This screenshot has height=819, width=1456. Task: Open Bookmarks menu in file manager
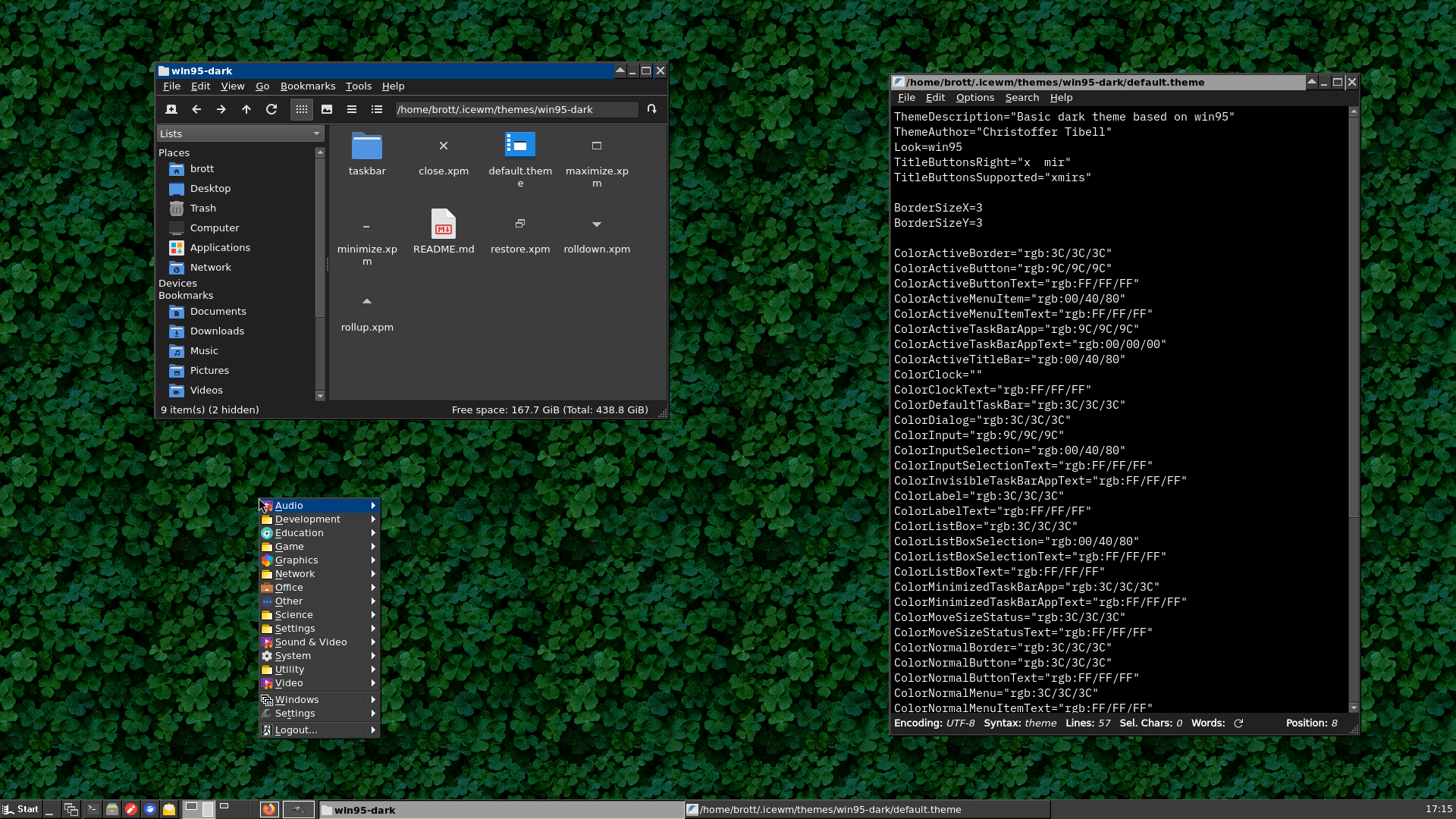307,86
